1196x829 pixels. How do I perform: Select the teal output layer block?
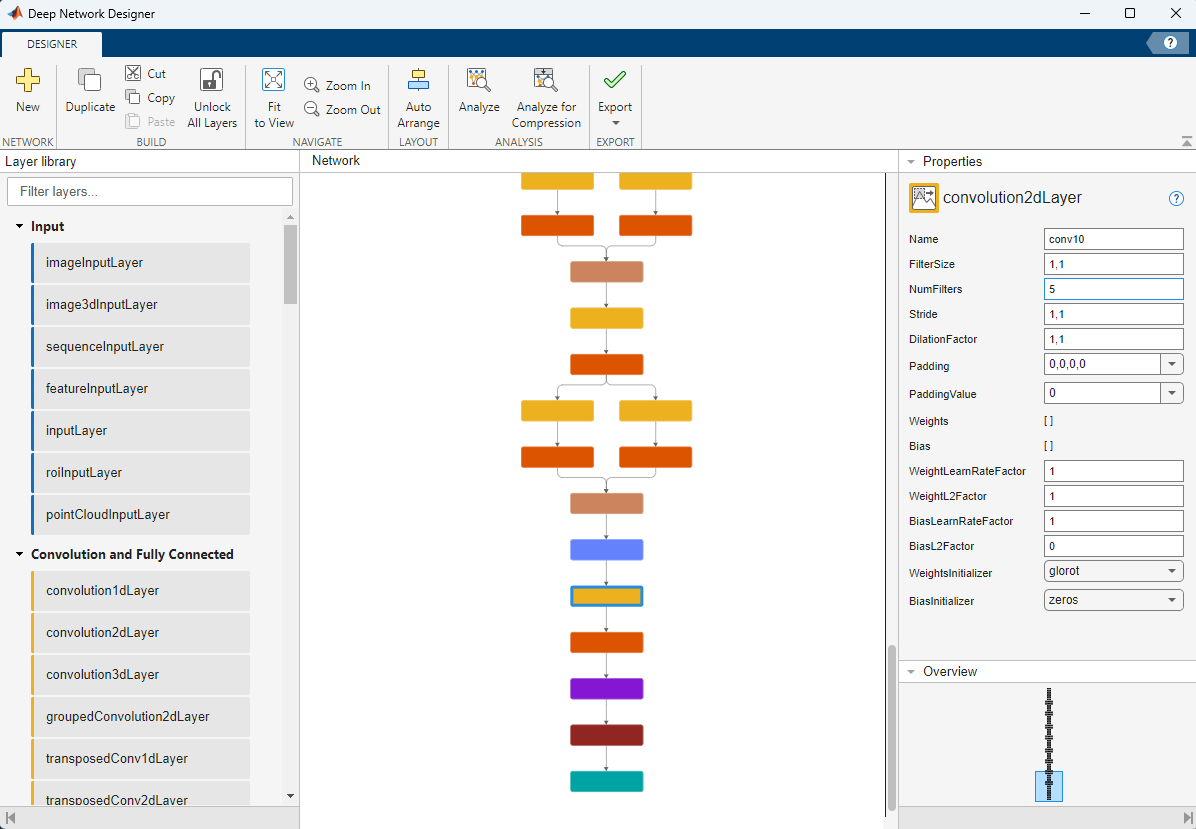click(606, 781)
